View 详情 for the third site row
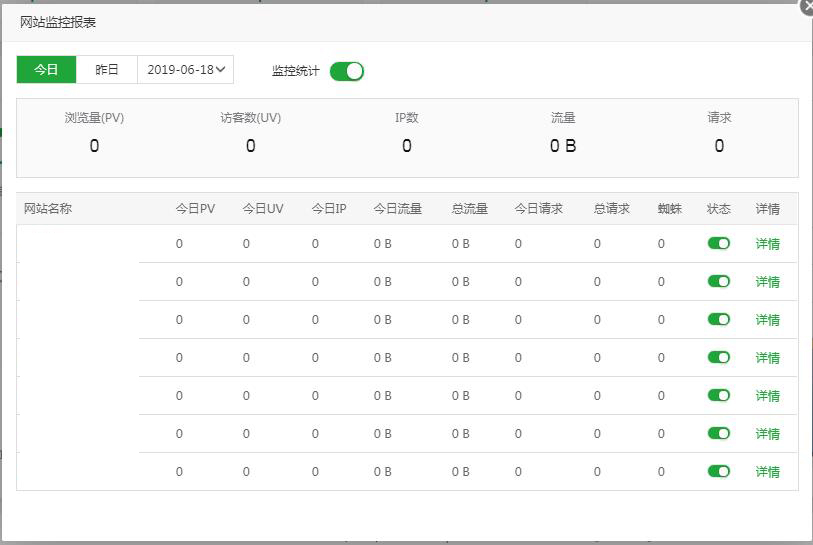Viewport: 813px width, 545px height. pos(767,320)
